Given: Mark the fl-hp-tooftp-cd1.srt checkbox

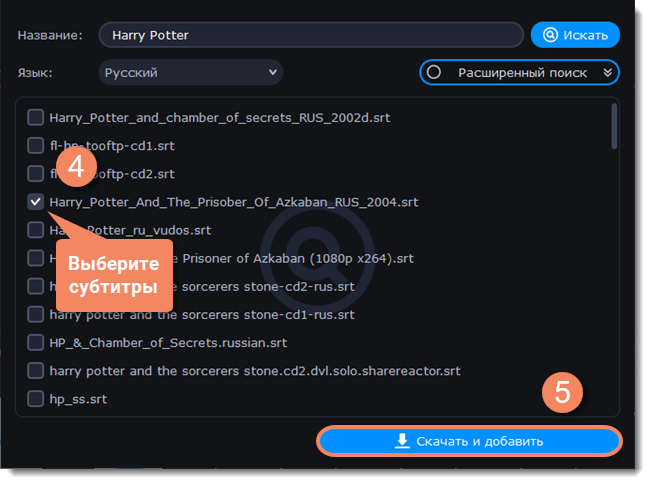Looking at the screenshot, I should click(x=36, y=145).
